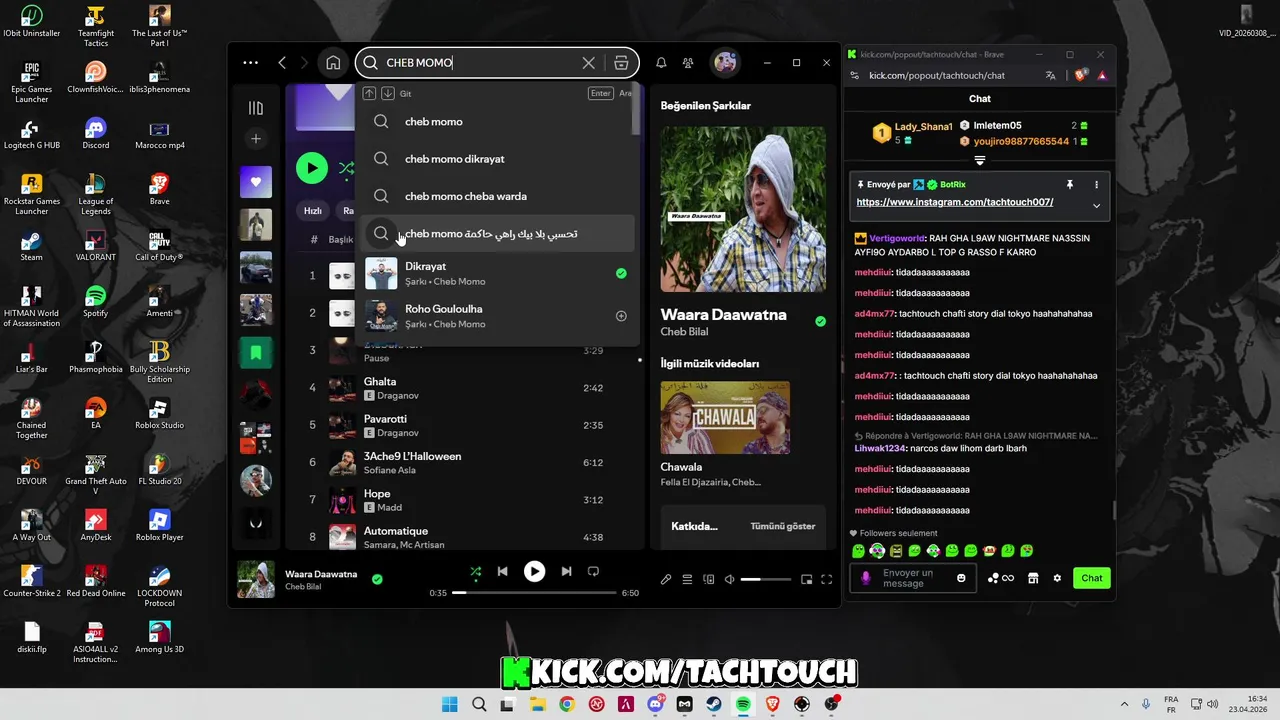Click the Hope track by Madd
The width and height of the screenshot is (1280, 720).
(x=464, y=500)
